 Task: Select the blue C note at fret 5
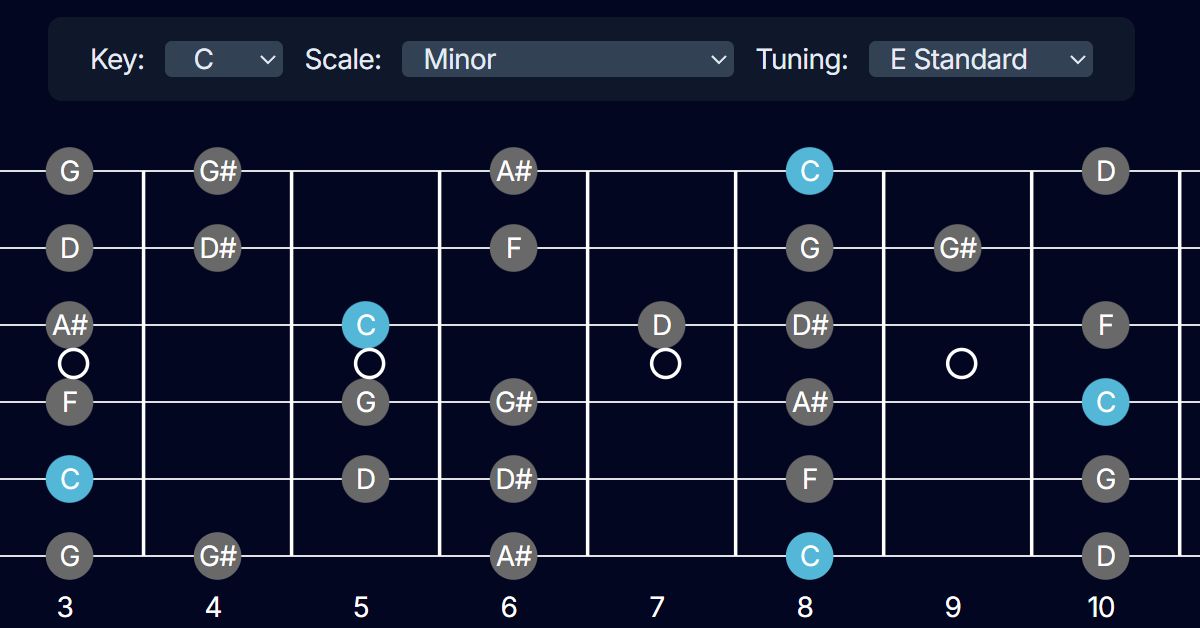pos(365,324)
